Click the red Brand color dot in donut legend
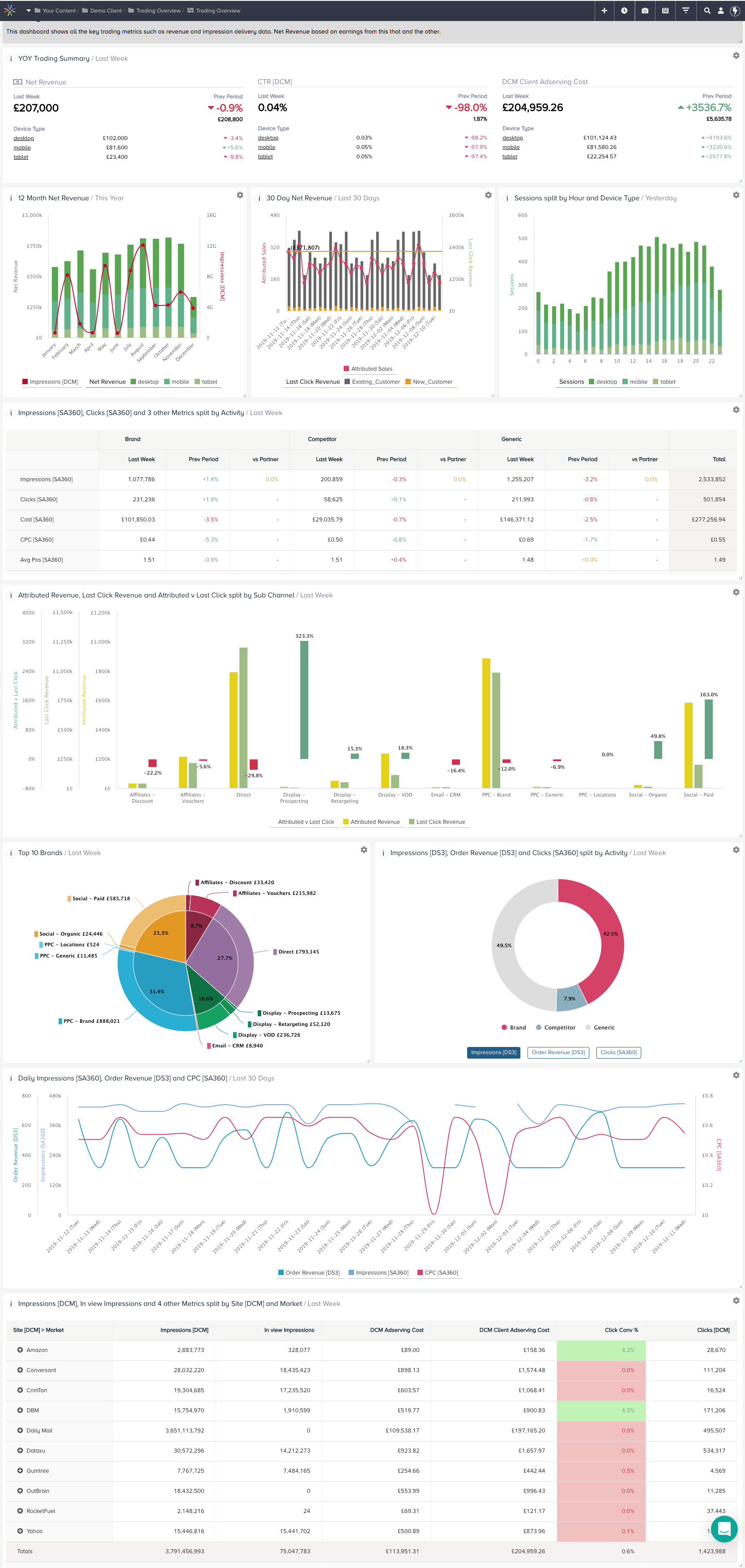Image resolution: width=745 pixels, height=1568 pixels. pyautogui.click(x=504, y=1027)
